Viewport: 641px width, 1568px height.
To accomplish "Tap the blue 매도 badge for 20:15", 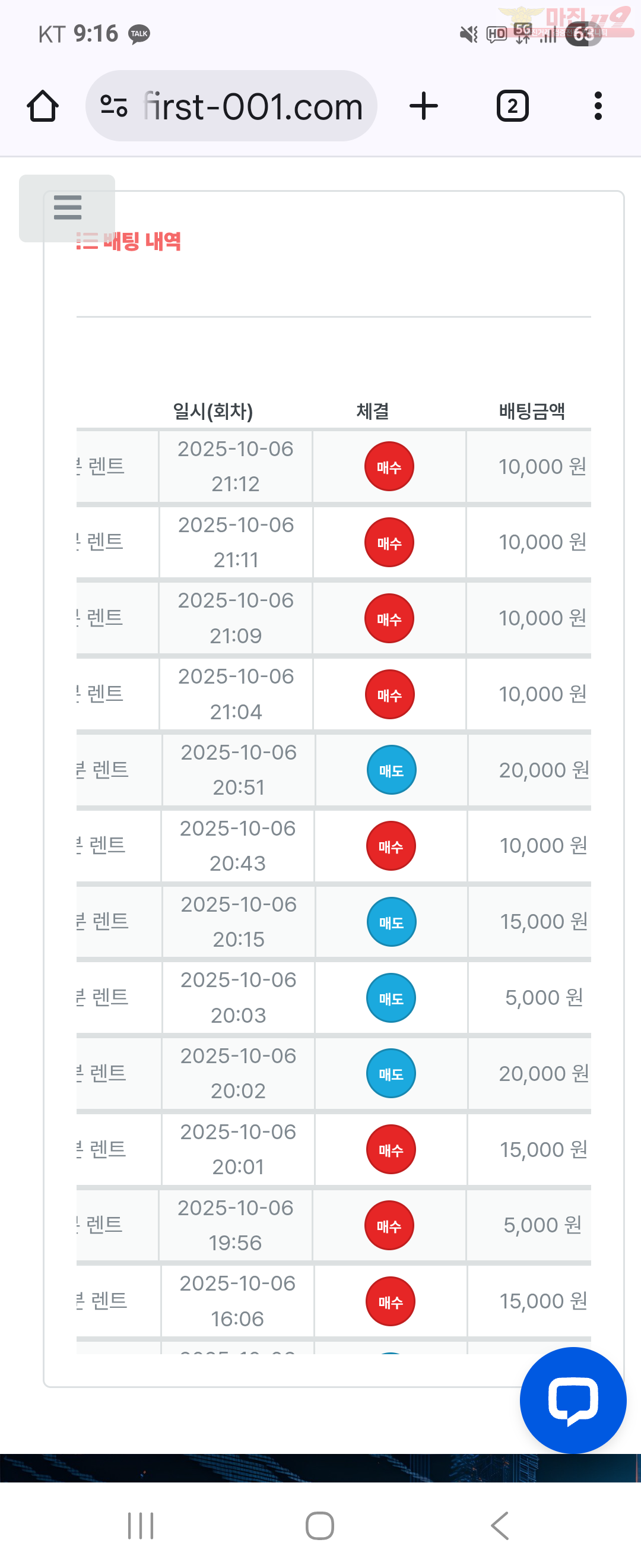I will 392,922.
